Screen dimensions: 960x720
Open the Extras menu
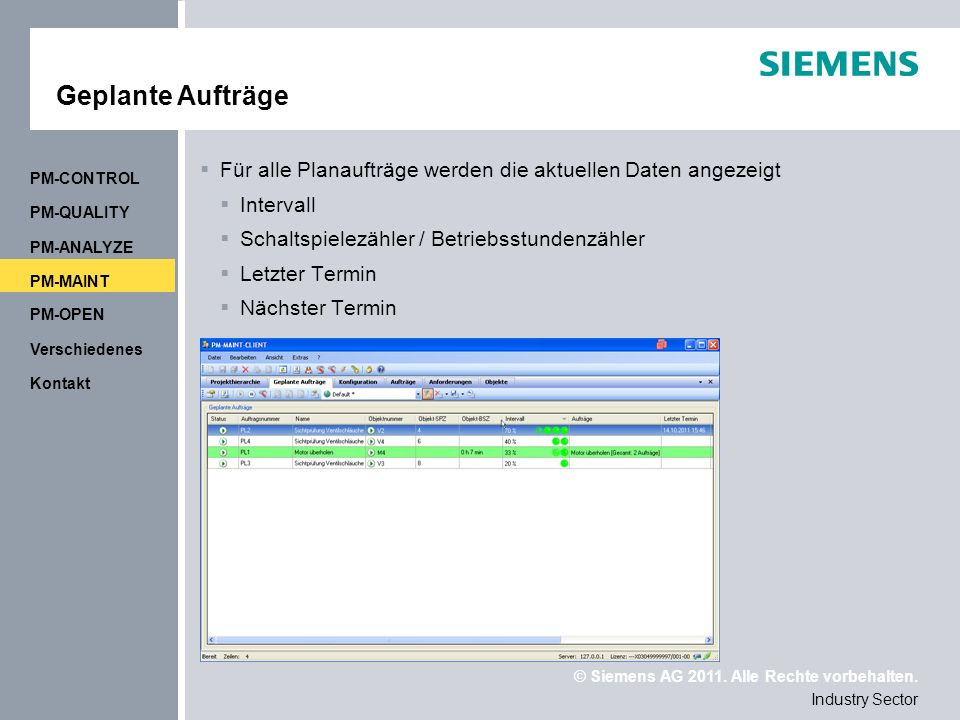[301, 358]
